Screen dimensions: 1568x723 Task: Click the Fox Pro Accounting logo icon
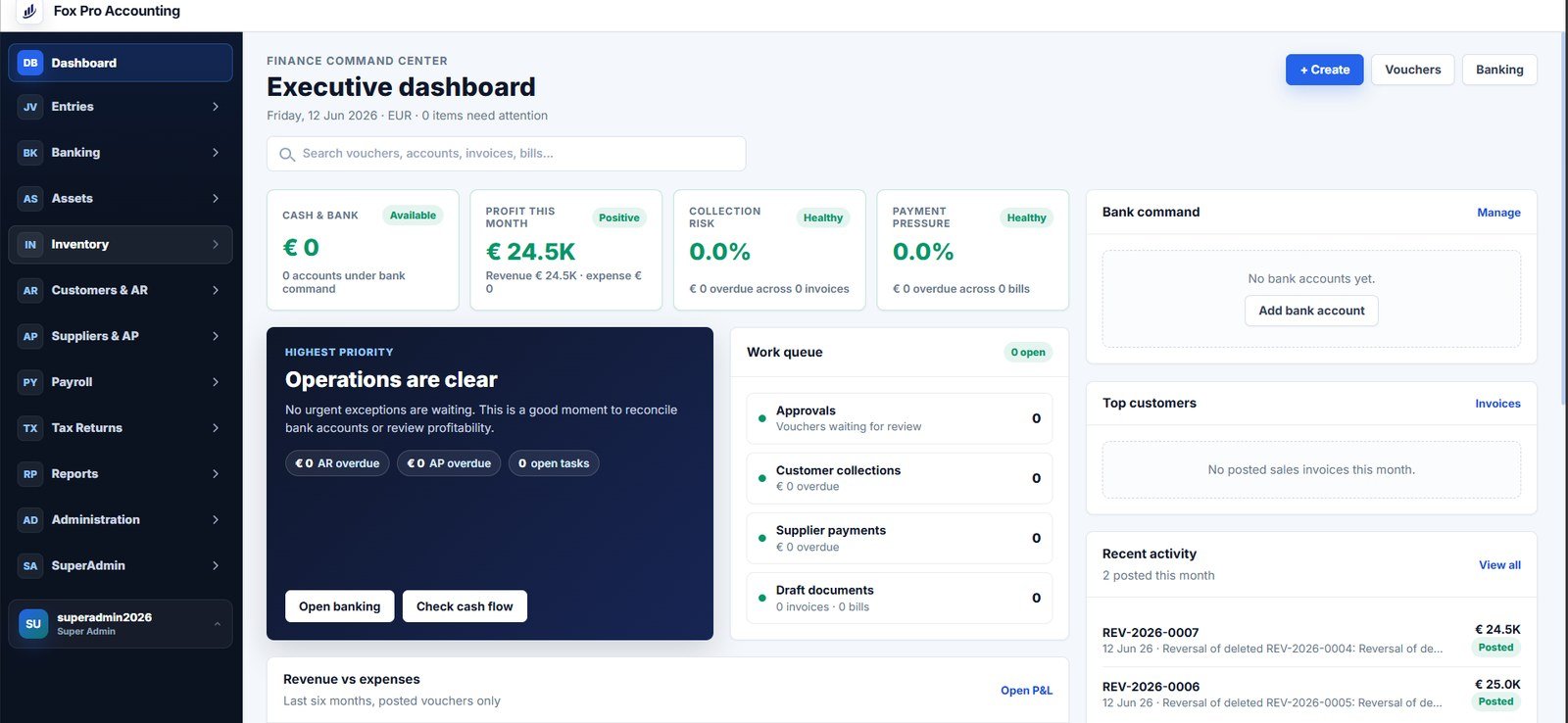coord(29,12)
